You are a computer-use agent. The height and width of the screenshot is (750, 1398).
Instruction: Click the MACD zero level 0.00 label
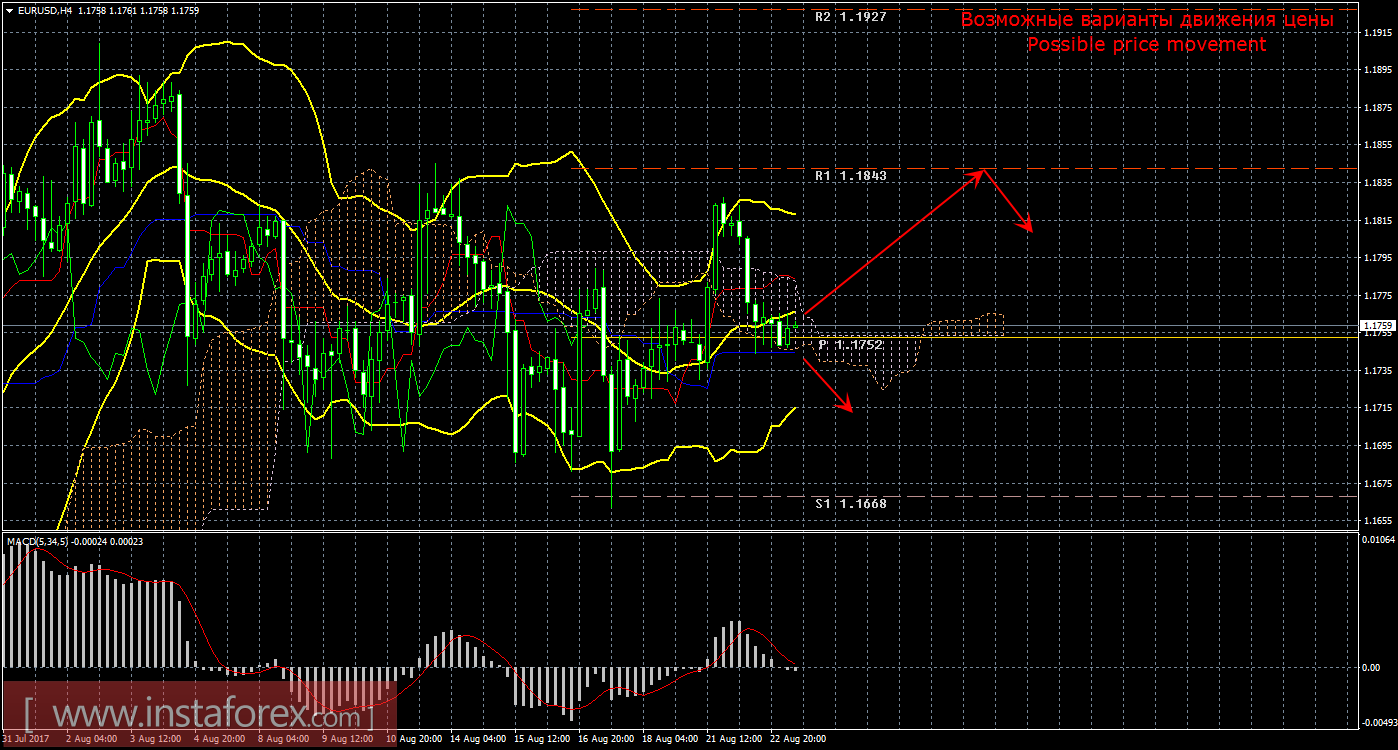point(1372,667)
